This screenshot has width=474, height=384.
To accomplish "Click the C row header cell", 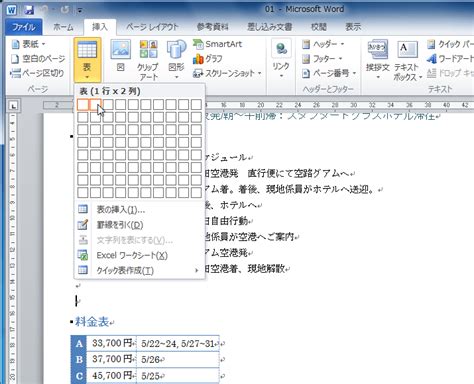I will pyautogui.click(x=79, y=376).
